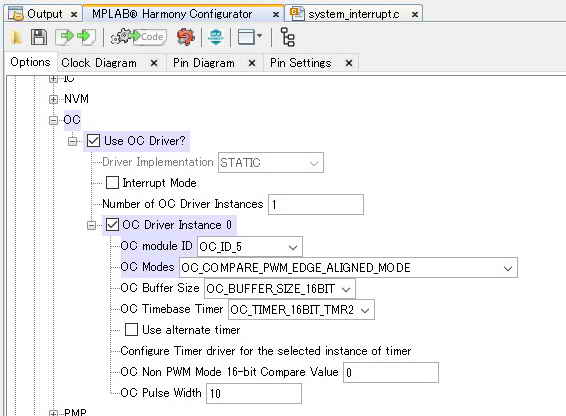Open the OC Modes dropdown list
The image size is (566, 416).
[x=348, y=268]
